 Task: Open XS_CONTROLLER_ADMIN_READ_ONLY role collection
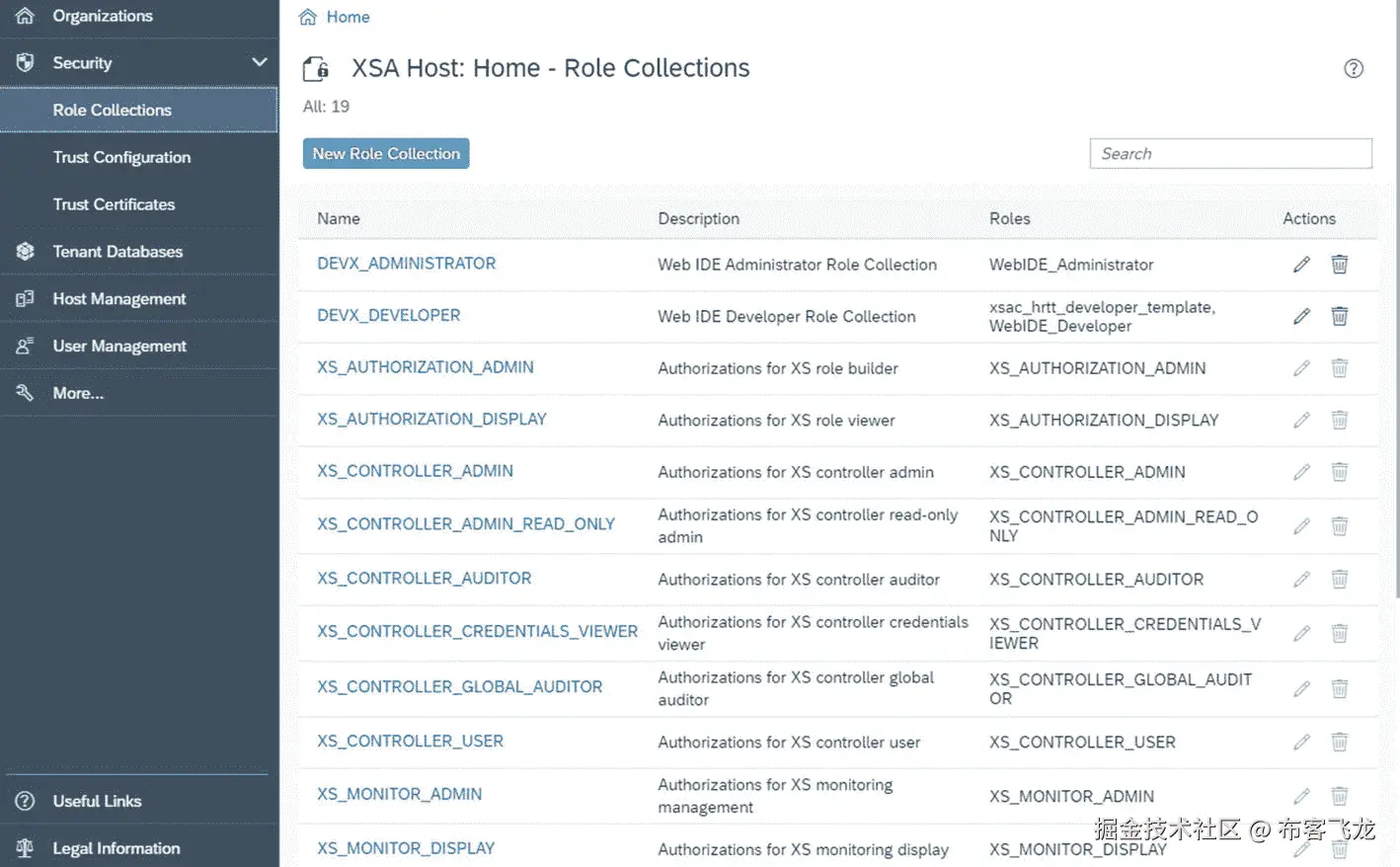pyautogui.click(x=466, y=524)
